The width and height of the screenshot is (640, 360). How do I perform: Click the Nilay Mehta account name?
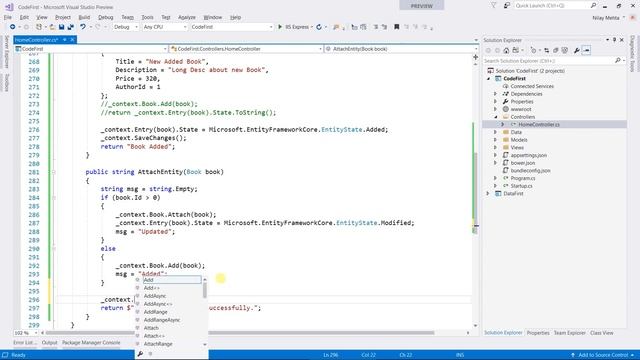tap(606, 18)
